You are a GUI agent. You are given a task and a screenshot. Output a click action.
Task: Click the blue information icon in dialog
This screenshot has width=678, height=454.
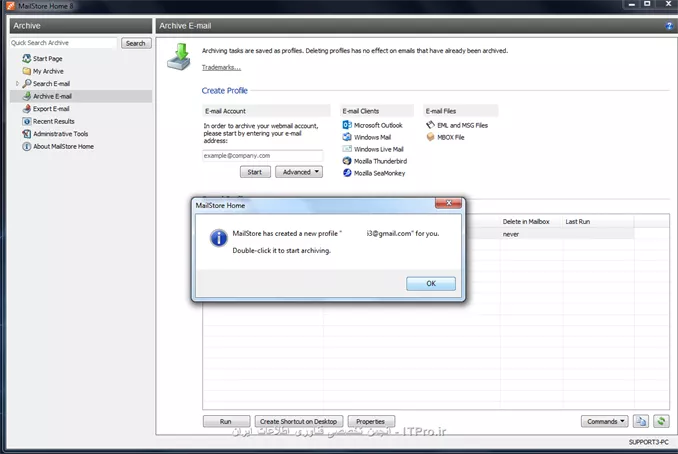219,238
